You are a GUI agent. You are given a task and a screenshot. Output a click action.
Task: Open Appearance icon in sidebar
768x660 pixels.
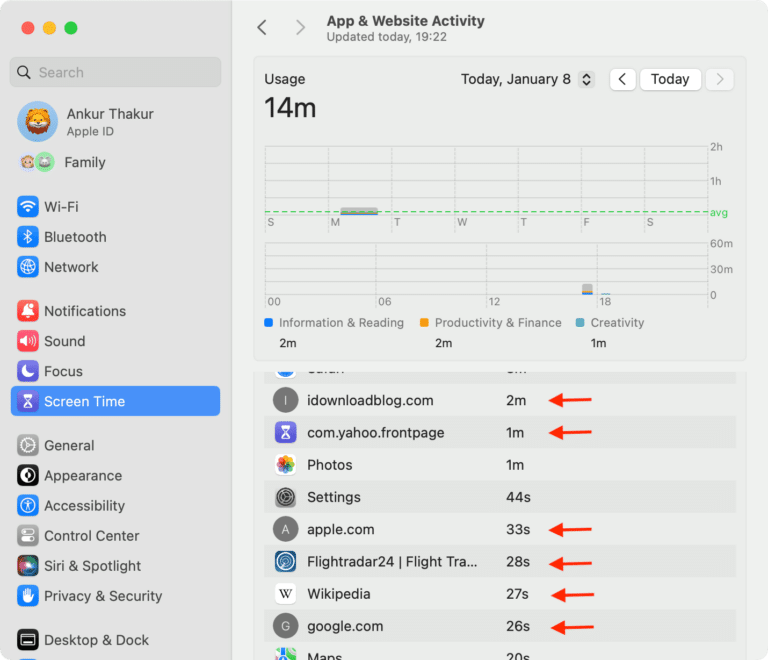(x=28, y=475)
